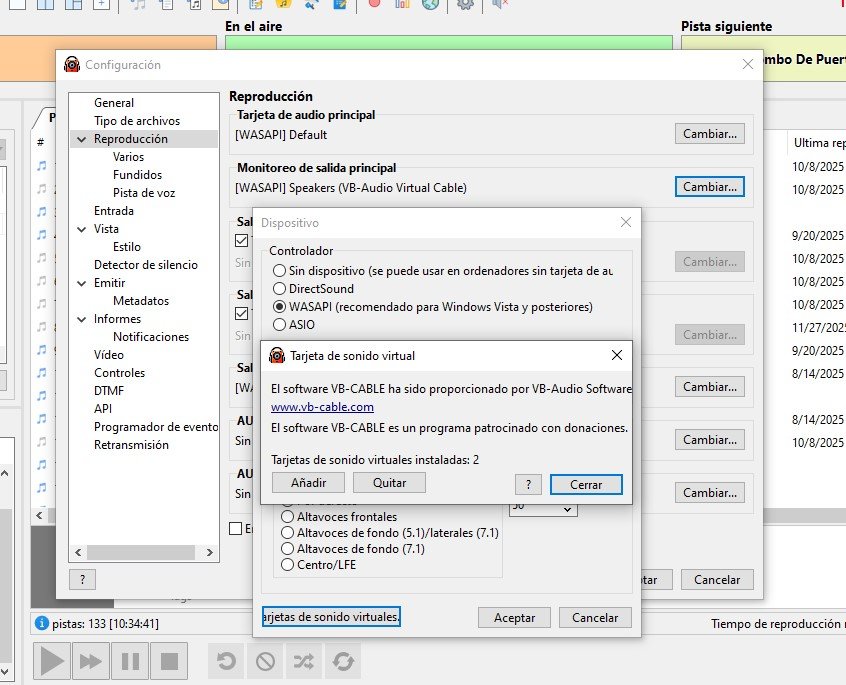
Task: Hit the Stop square icon
Action: coord(170,661)
